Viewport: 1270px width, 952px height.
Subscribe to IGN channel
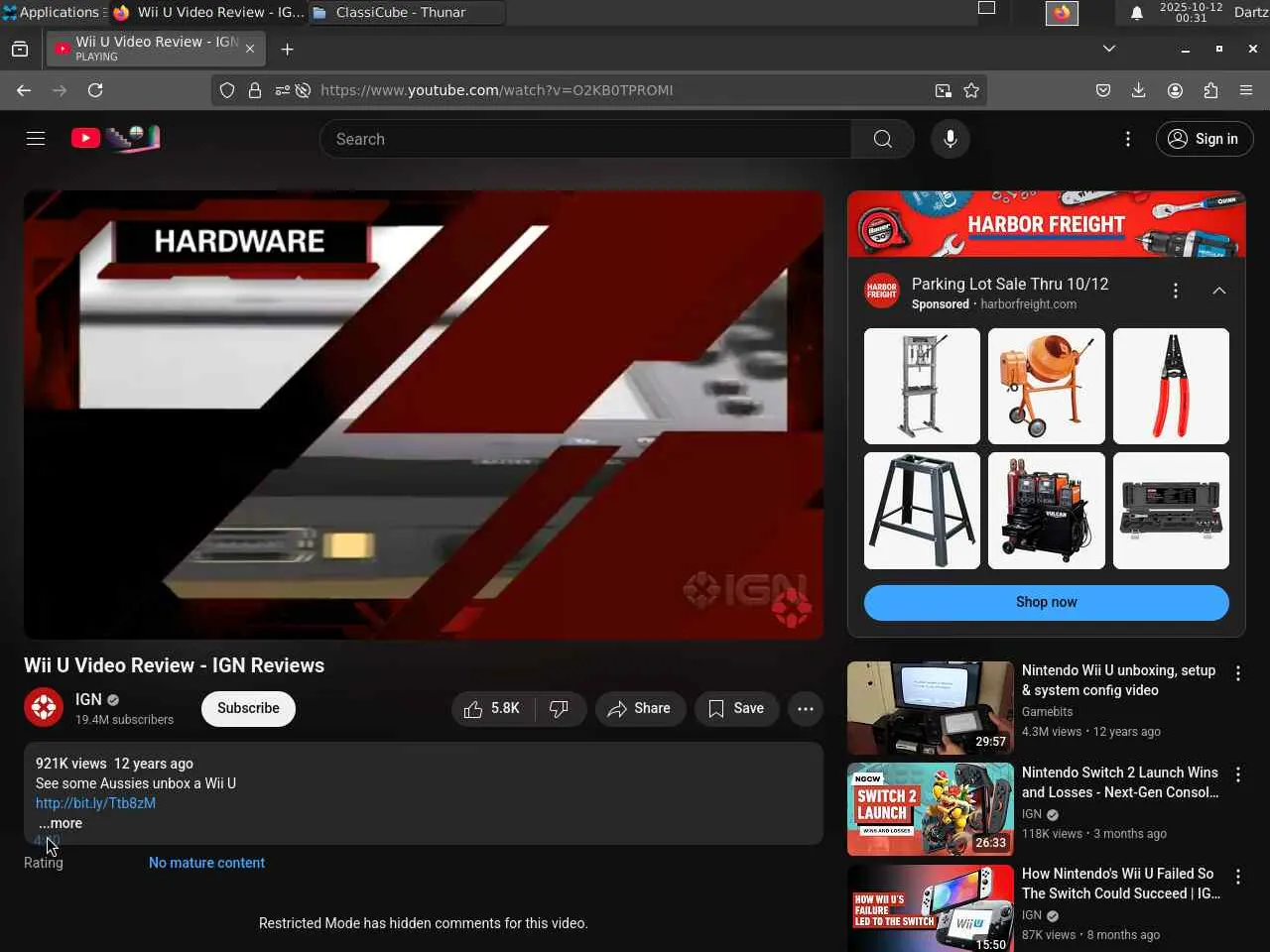click(248, 708)
